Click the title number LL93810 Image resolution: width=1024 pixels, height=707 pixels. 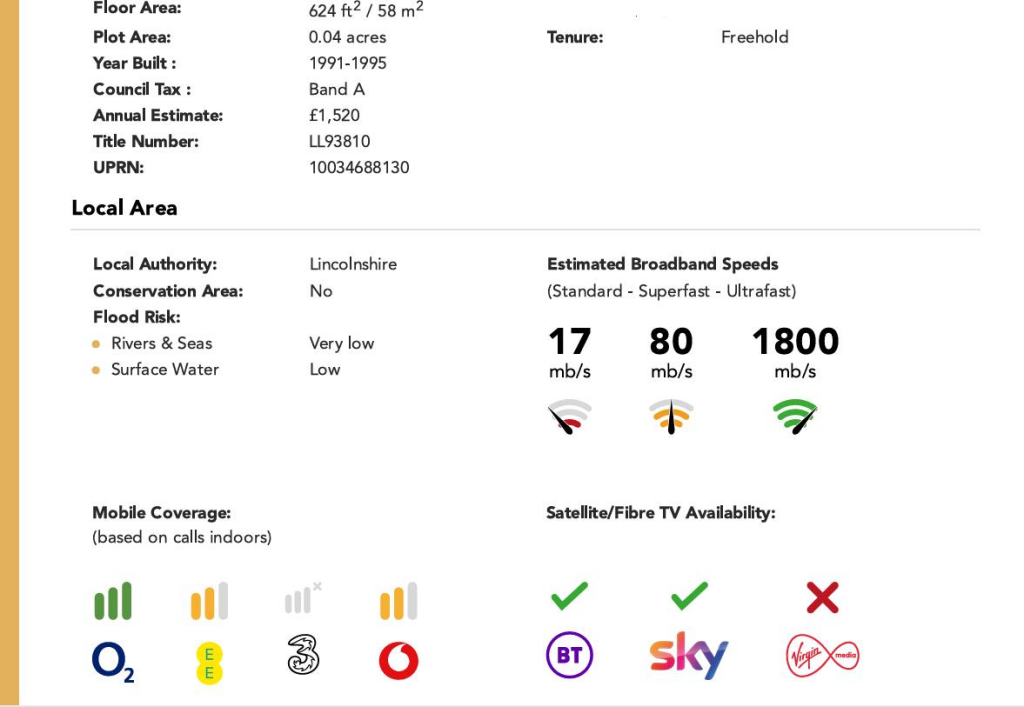point(339,141)
